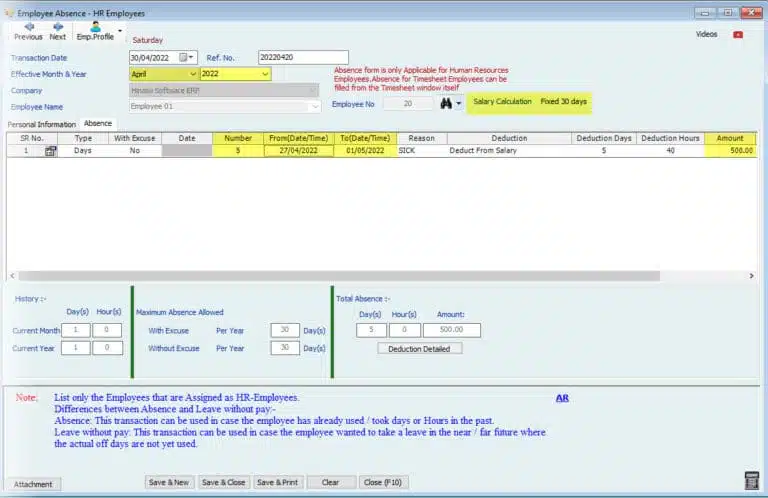The image size is (768, 498).
Task: Switch to Absence tab
Action: 97,123
